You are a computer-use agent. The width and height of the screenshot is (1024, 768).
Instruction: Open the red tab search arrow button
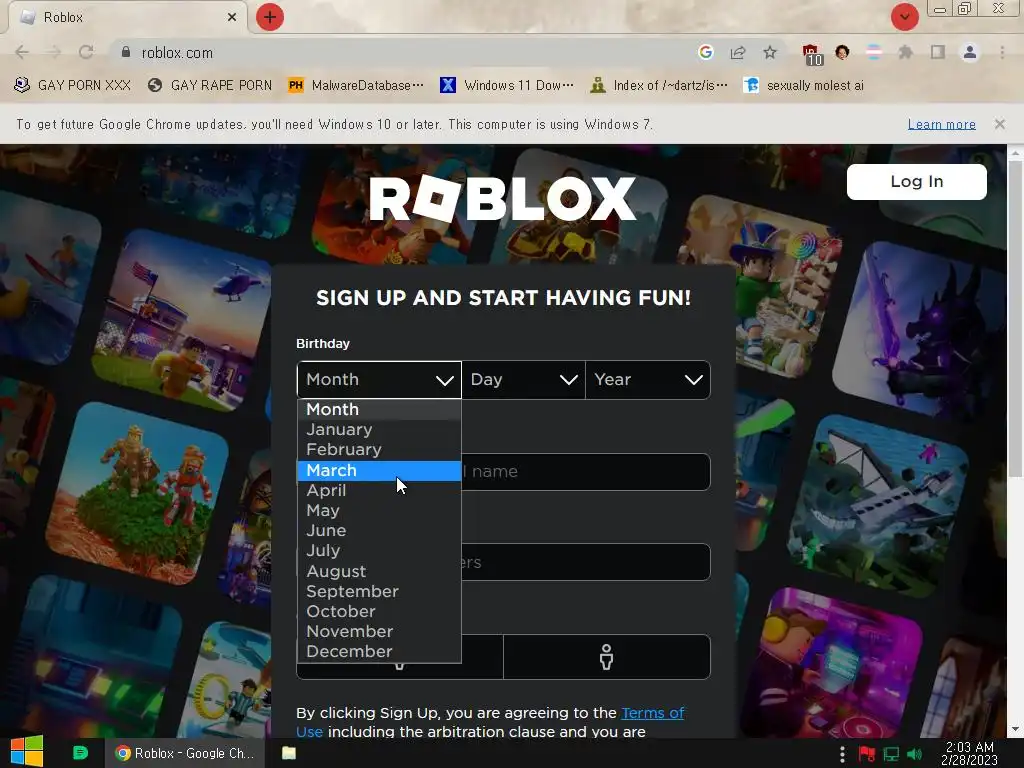coord(904,17)
